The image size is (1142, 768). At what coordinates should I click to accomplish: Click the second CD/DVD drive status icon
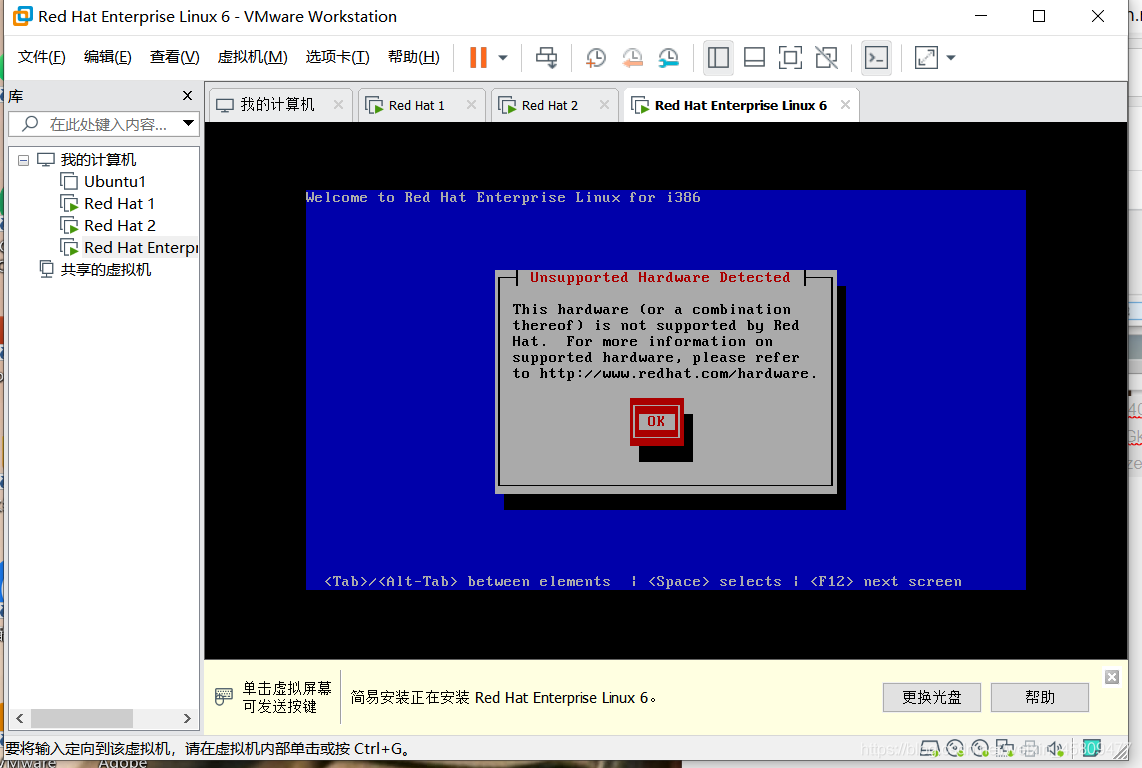coord(980,748)
